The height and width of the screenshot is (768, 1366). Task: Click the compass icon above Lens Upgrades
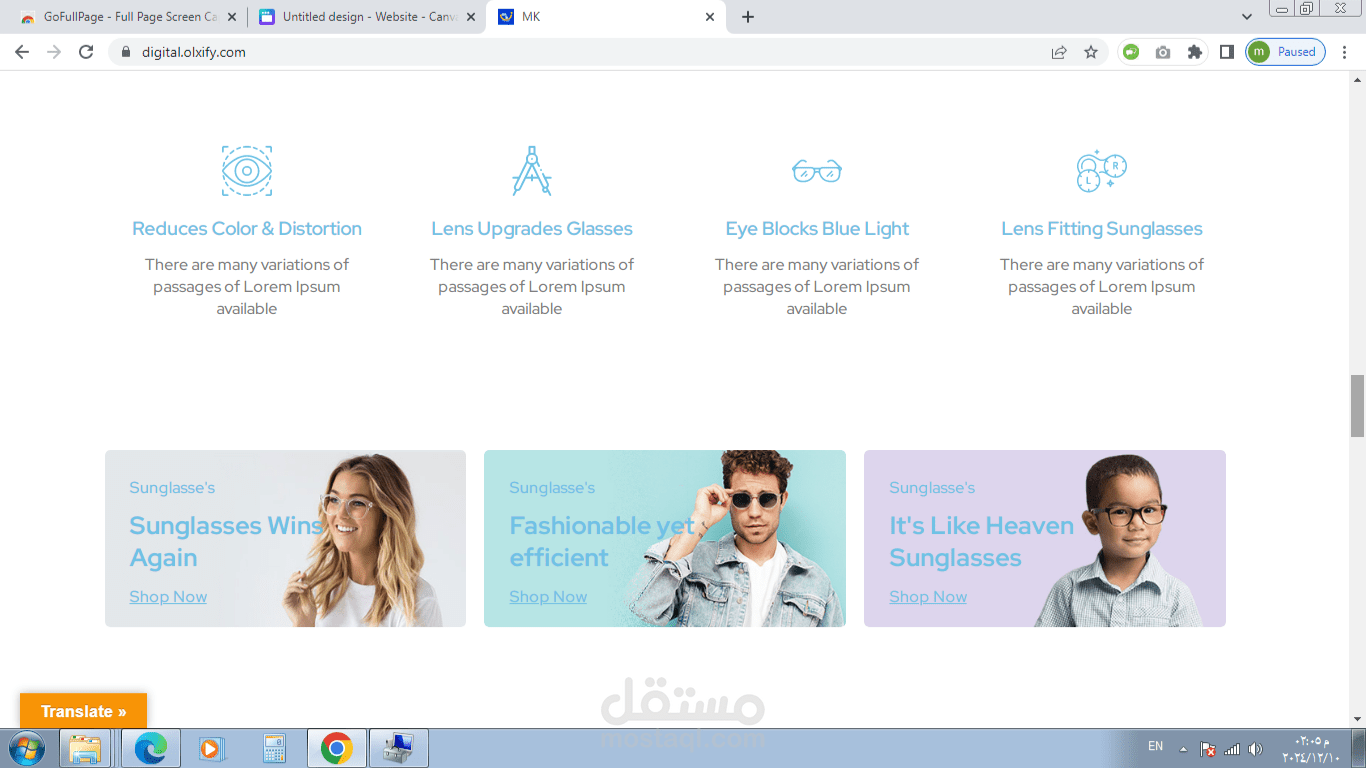tap(532, 170)
